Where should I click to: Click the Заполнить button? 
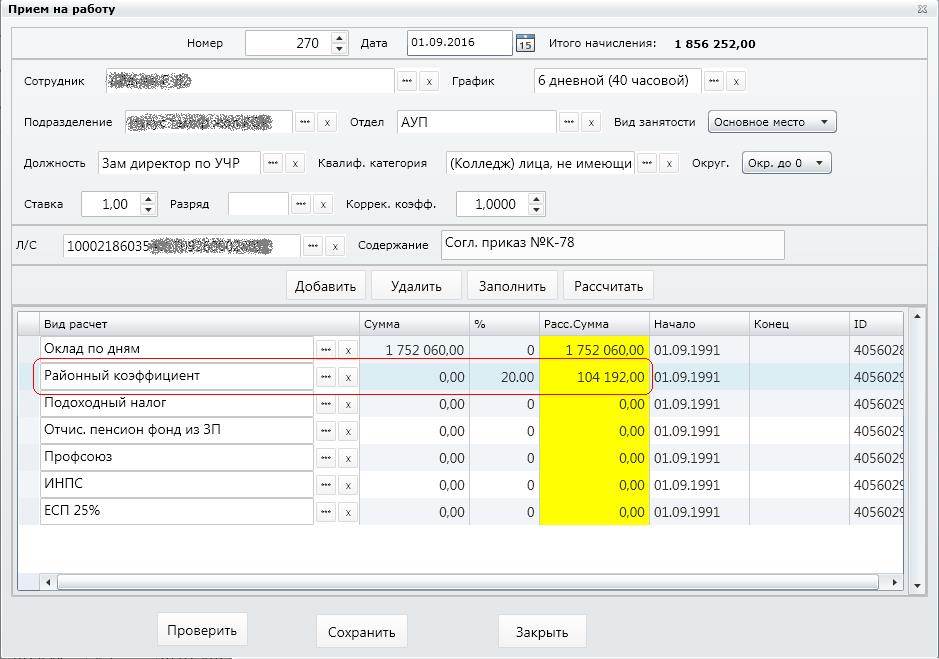pyautogui.click(x=512, y=286)
